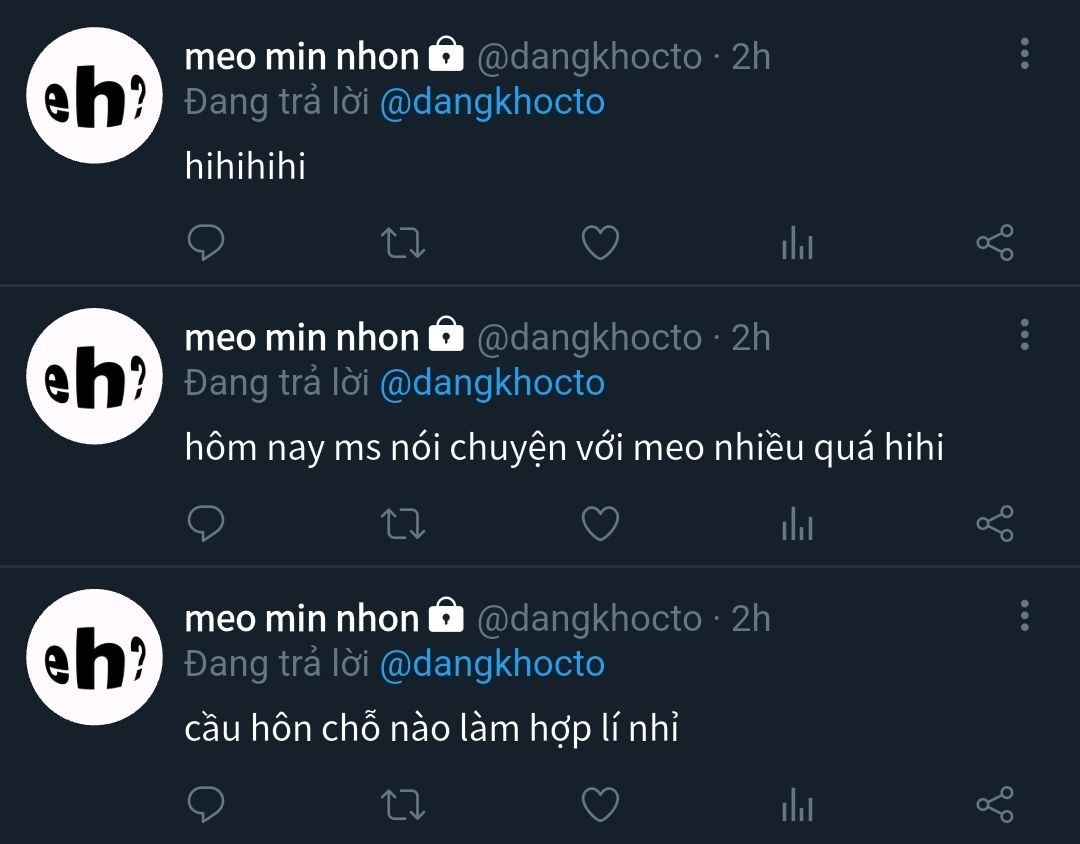Open more options for "cầu hôn" tweet

pyautogui.click(x=1024, y=616)
